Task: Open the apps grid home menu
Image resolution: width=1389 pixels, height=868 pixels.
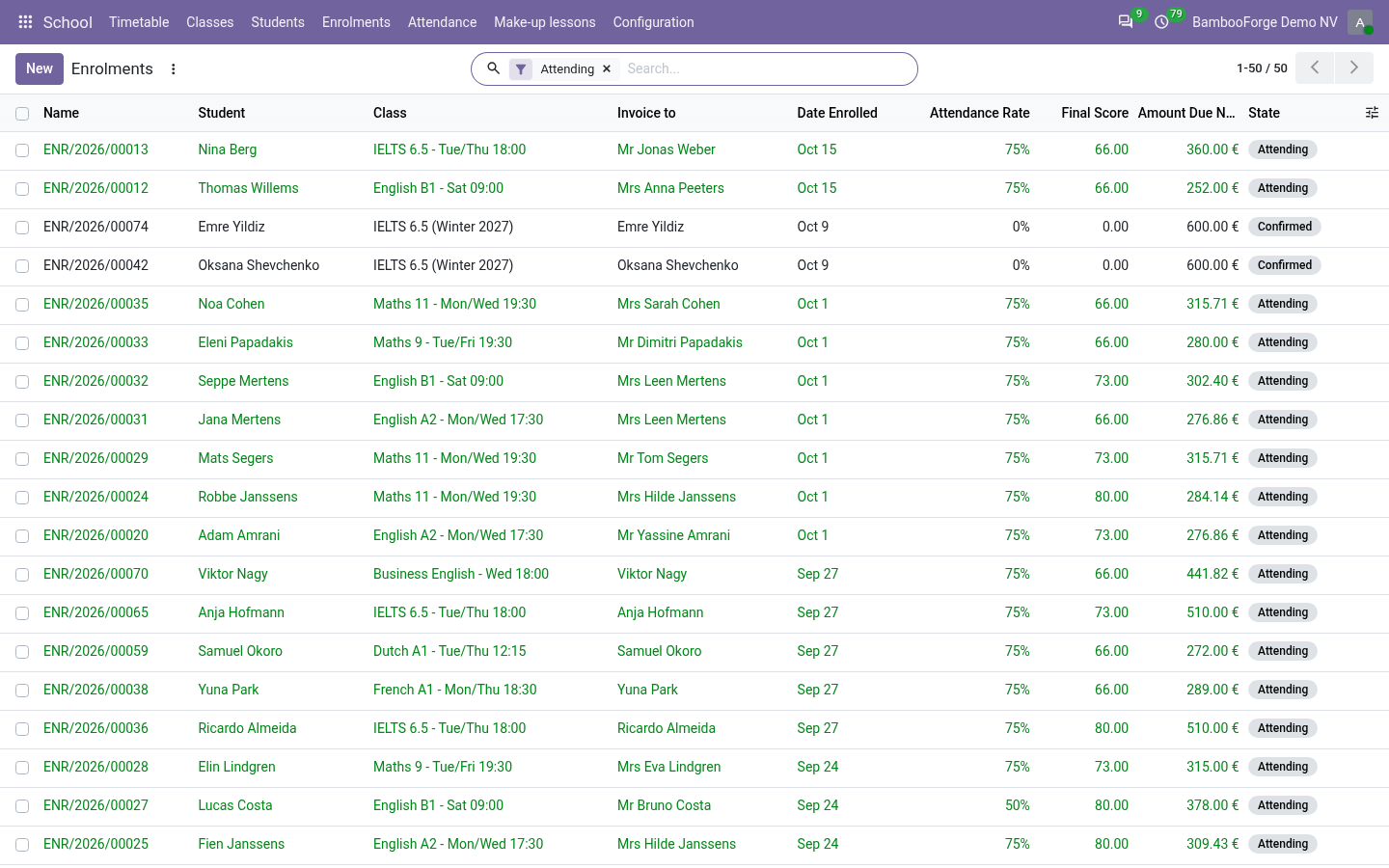Action: pyautogui.click(x=26, y=22)
